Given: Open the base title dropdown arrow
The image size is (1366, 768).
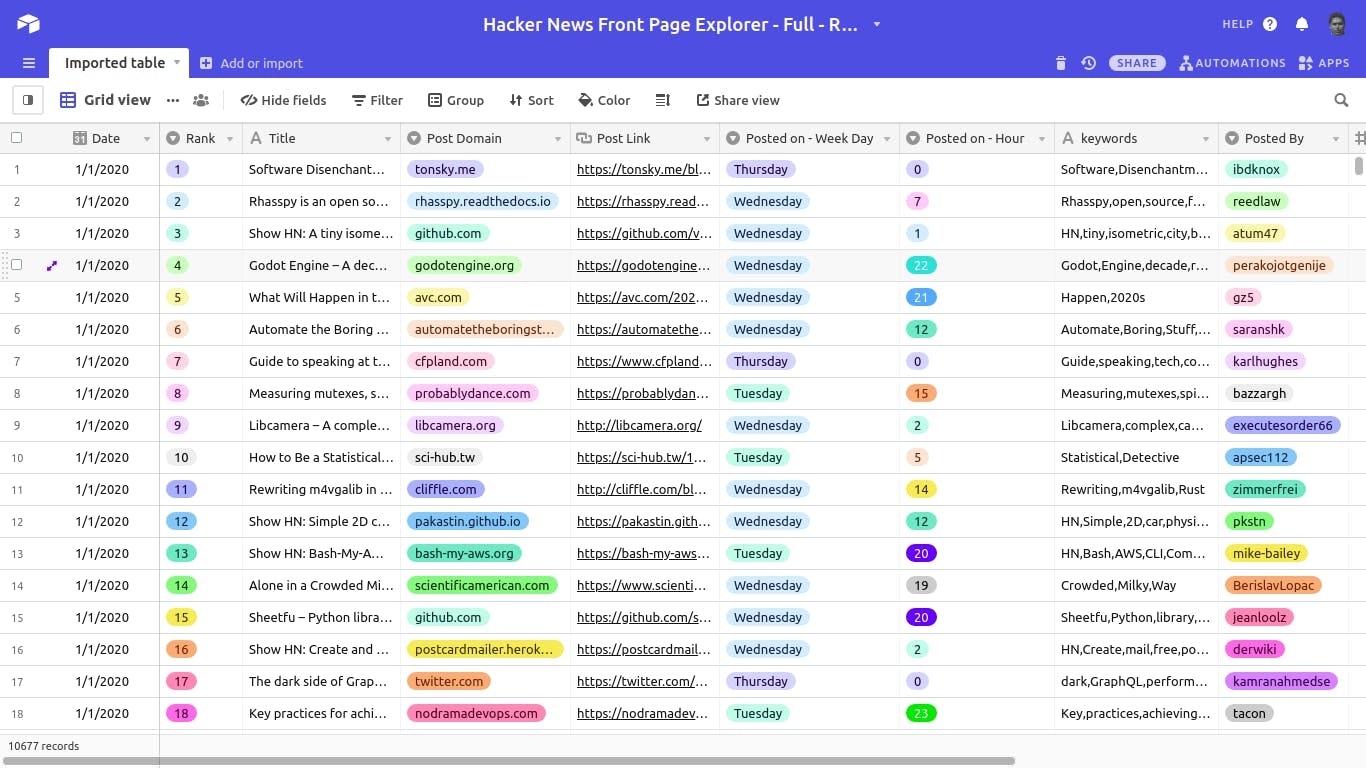Looking at the screenshot, I should (x=876, y=24).
